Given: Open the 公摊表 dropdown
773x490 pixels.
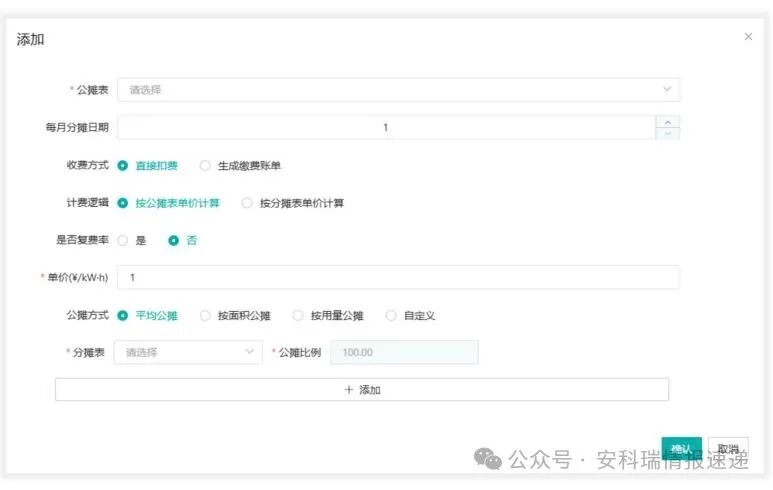Looking at the screenshot, I should coord(398,90).
